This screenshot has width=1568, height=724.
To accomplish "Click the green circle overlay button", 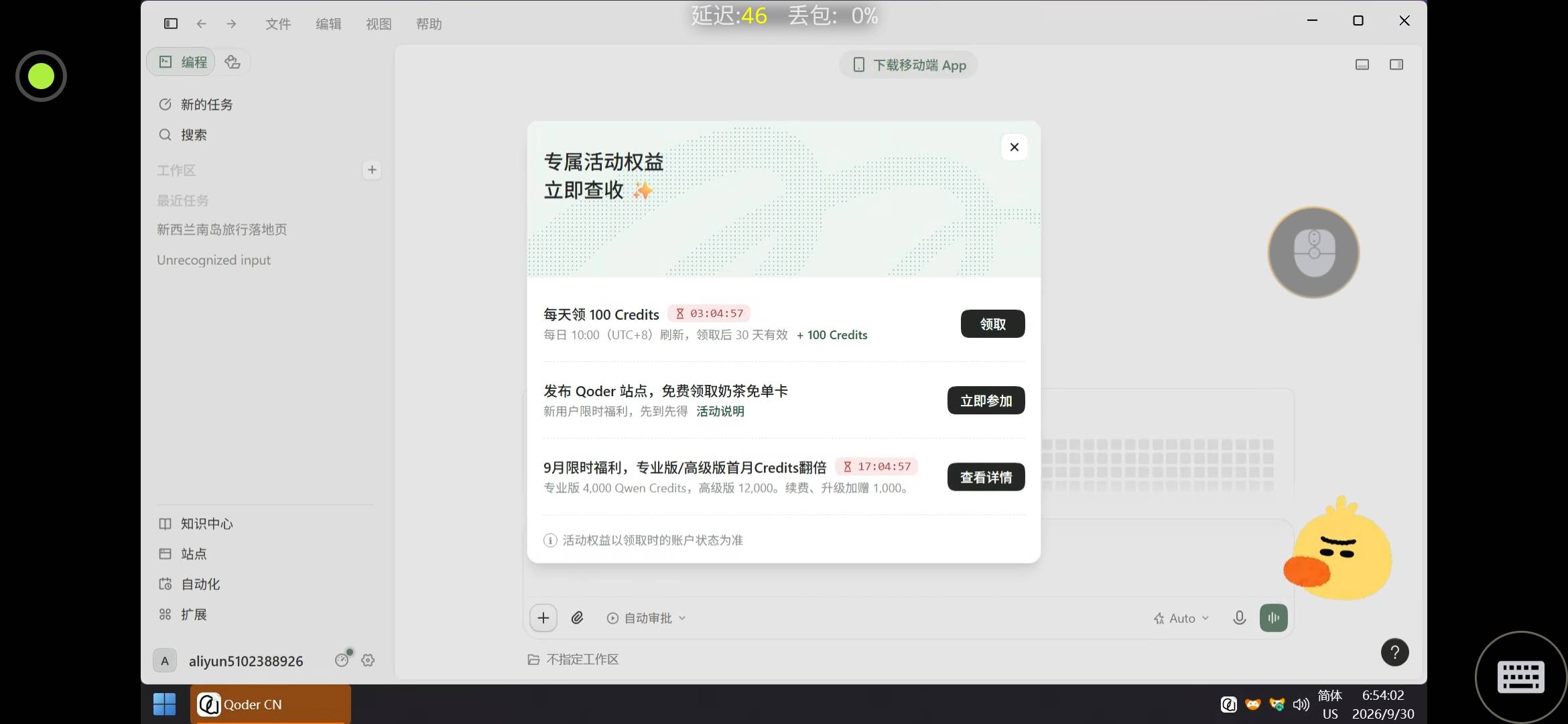I will pyautogui.click(x=41, y=76).
